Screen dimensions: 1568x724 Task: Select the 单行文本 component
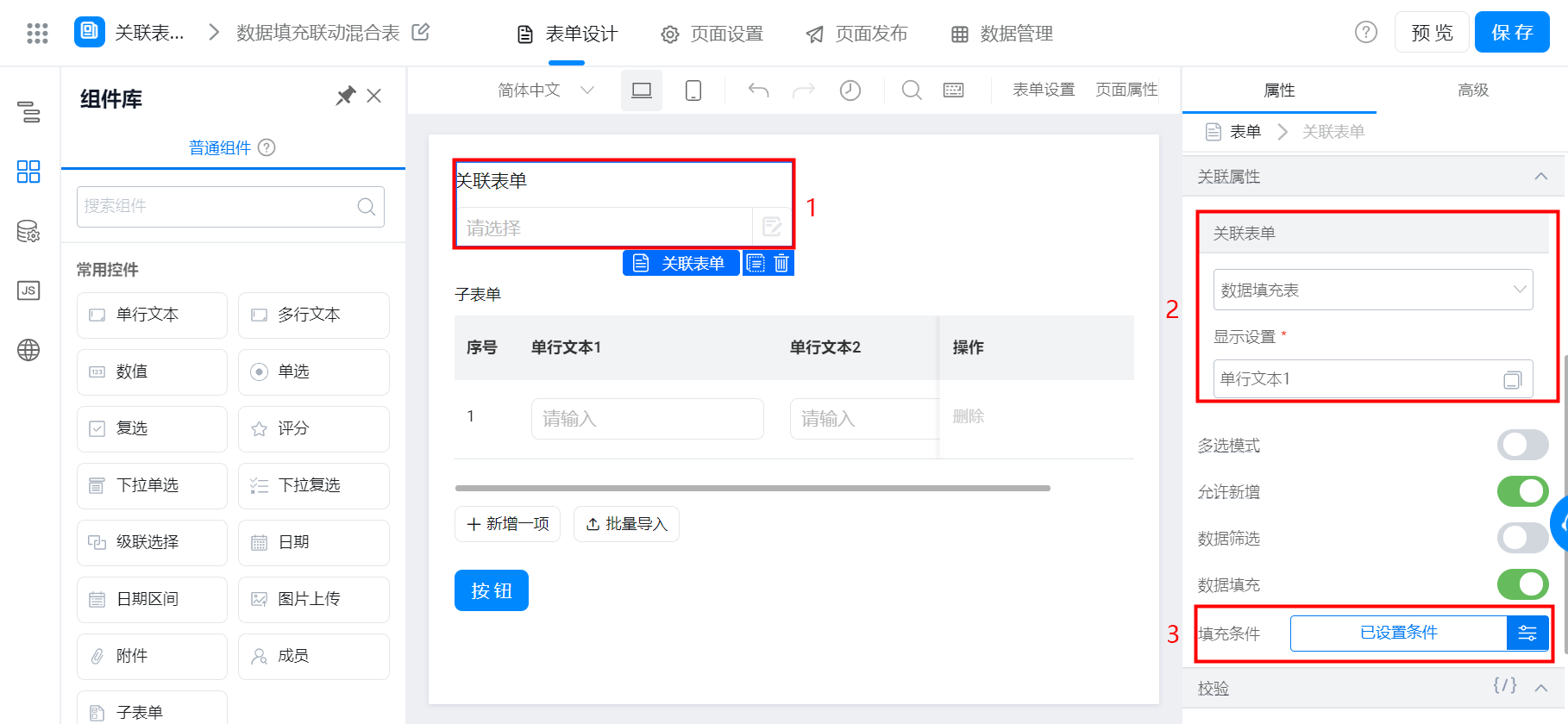pyautogui.click(x=152, y=315)
